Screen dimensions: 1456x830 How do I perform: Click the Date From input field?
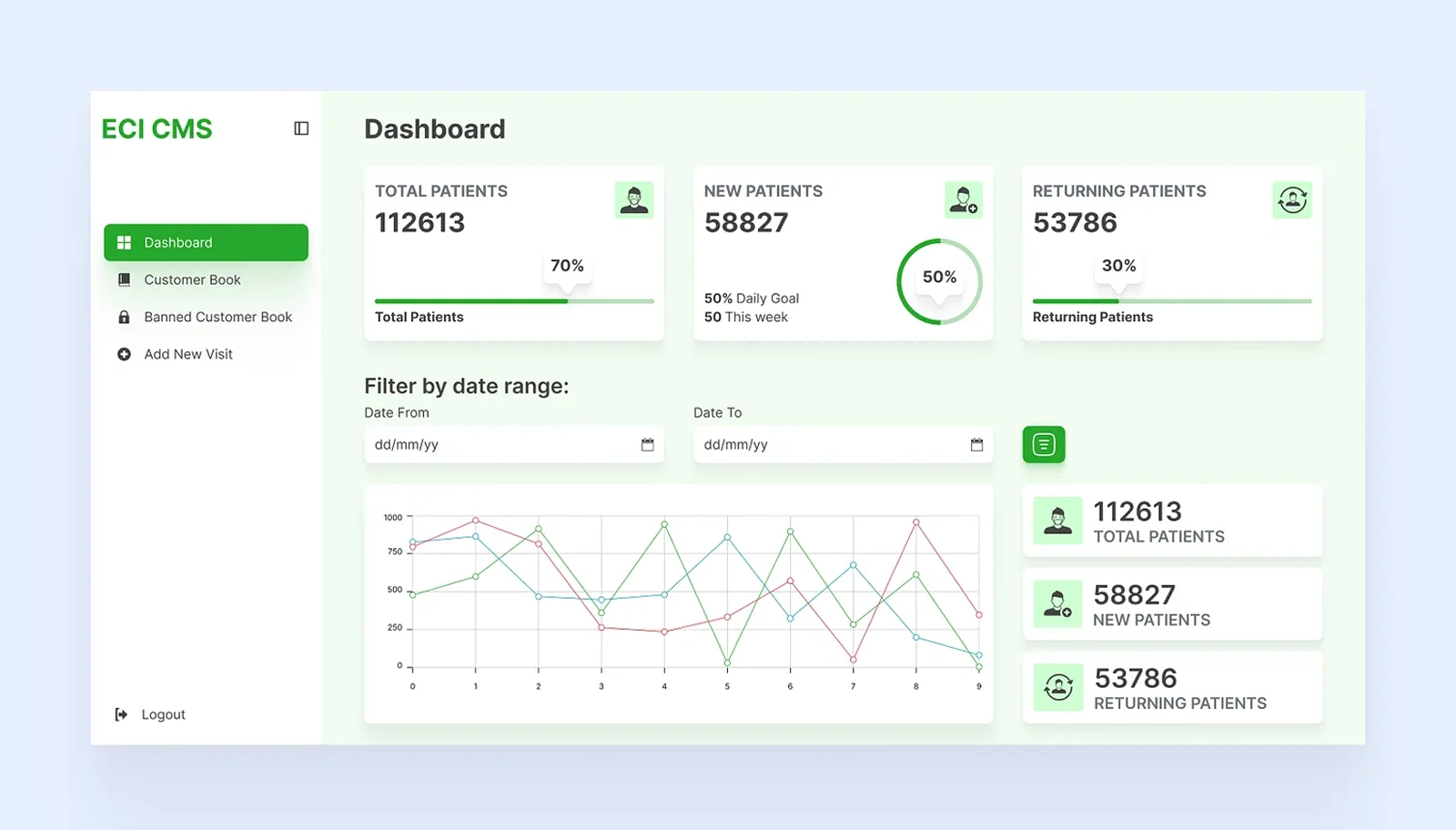point(514,445)
